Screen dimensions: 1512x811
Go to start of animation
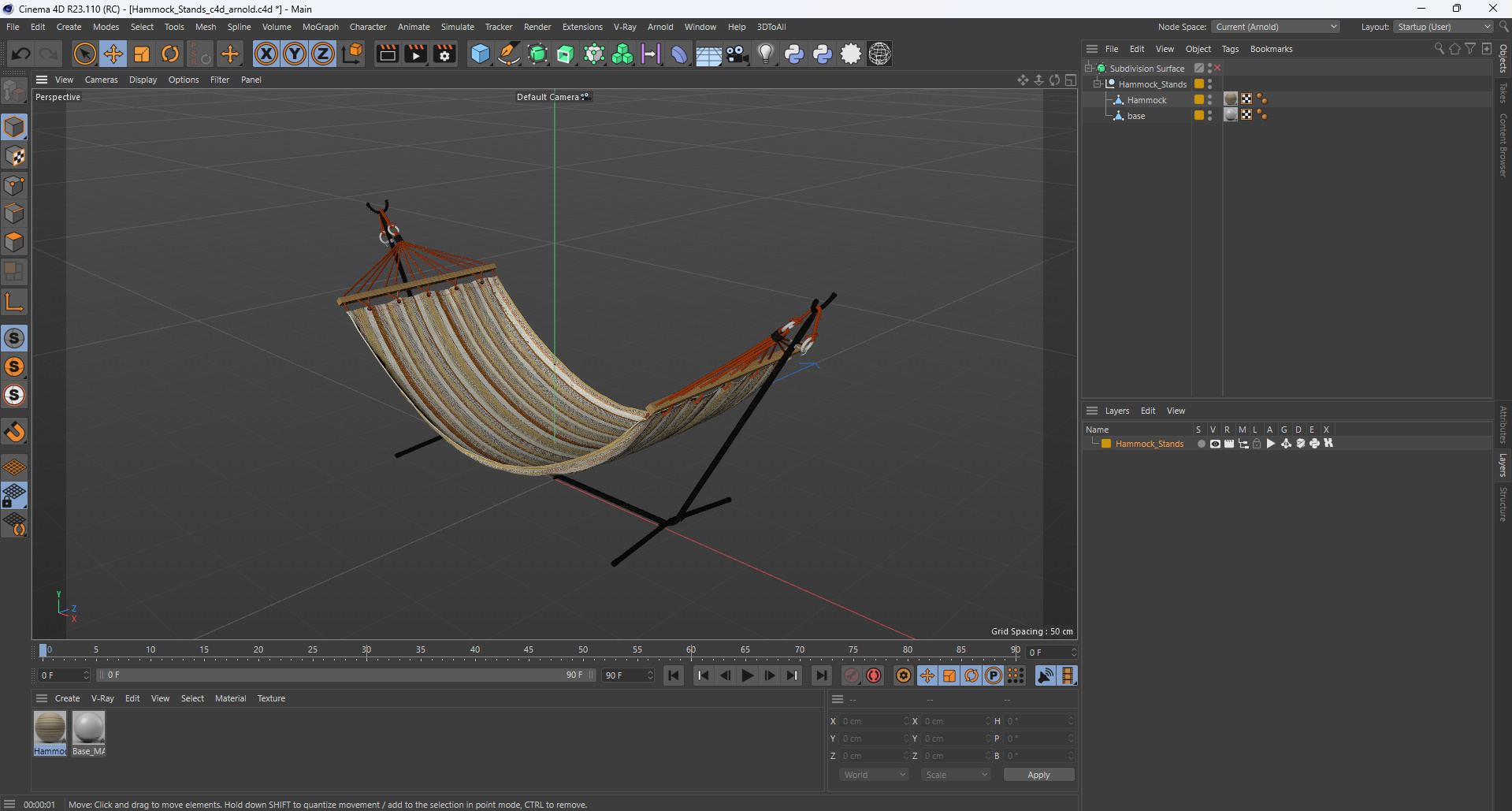tap(674, 675)
